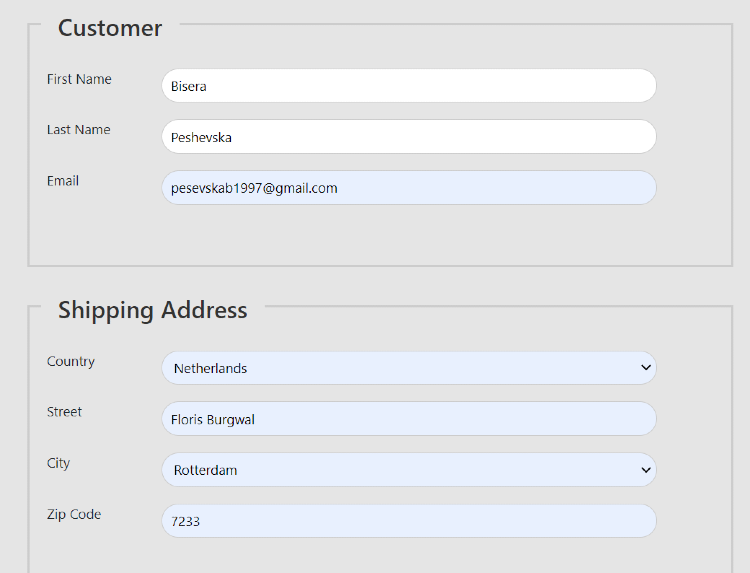
Task: Click the City label
Action: pos(58,464)
